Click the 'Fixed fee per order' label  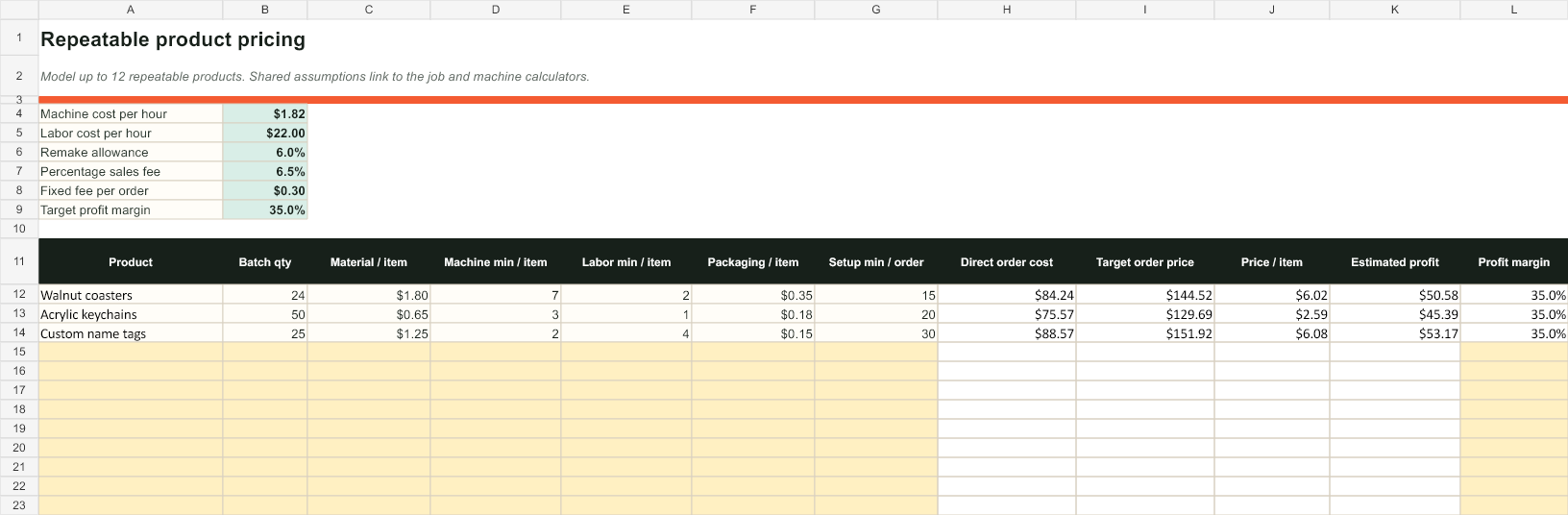pyautogui.click(x=131, y=190)
